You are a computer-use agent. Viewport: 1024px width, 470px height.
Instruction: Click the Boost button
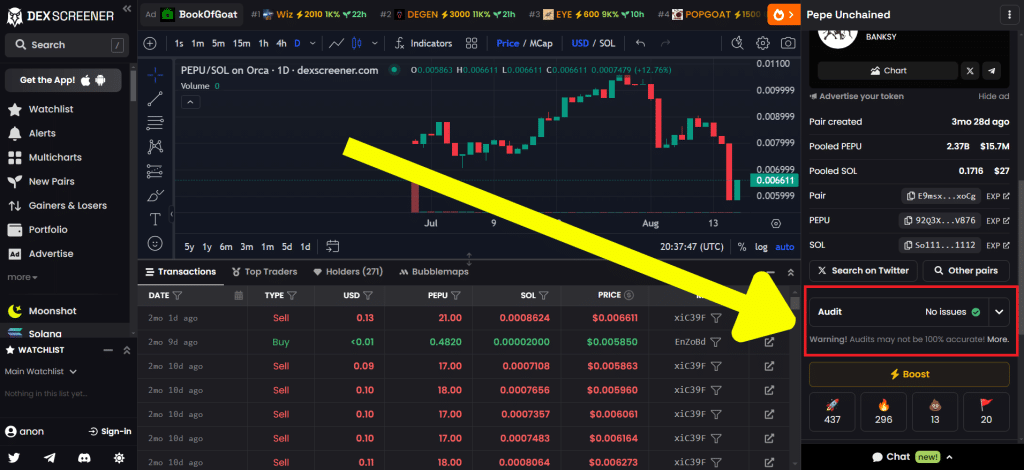pyautogui.click(x=909, y=375)
